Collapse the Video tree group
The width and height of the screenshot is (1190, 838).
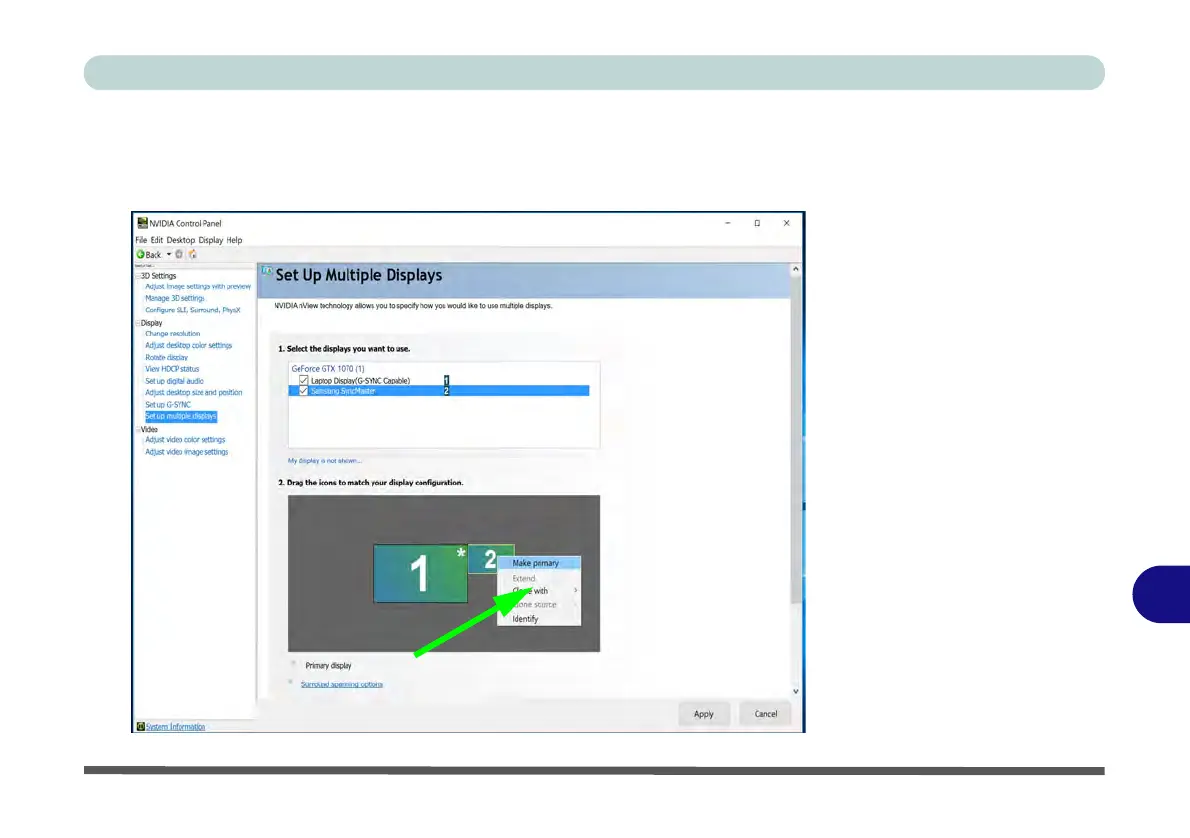click(137, 430)
